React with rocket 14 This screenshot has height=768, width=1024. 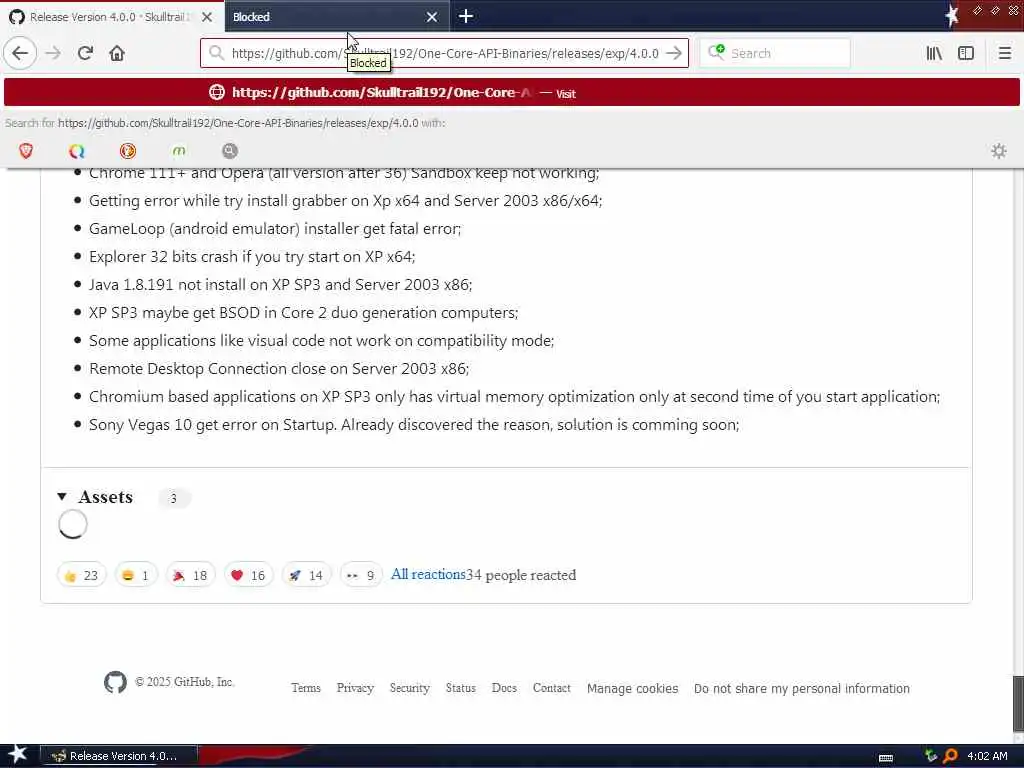point(306,575)
